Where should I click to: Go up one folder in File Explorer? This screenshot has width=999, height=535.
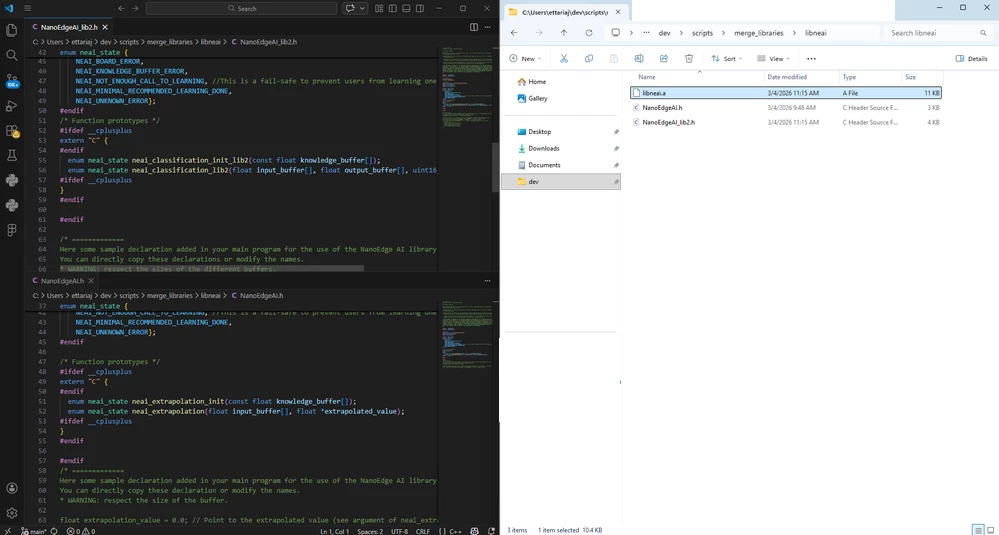point(564,32)
